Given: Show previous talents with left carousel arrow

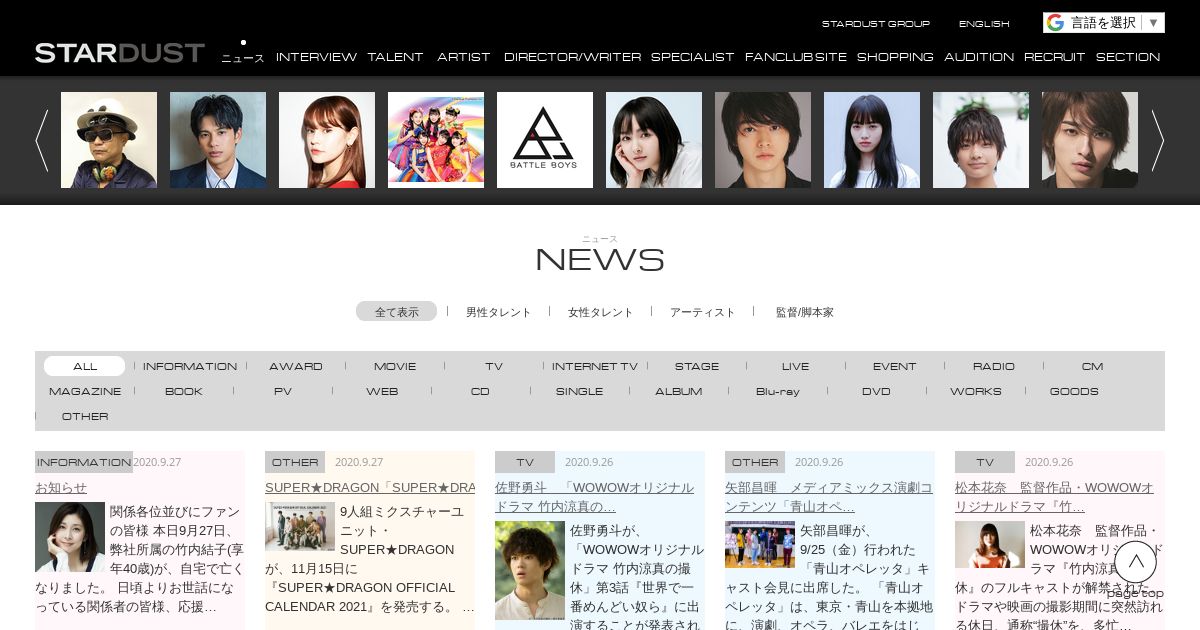Looking at the screenshot, I should click(x=42, y=140).
